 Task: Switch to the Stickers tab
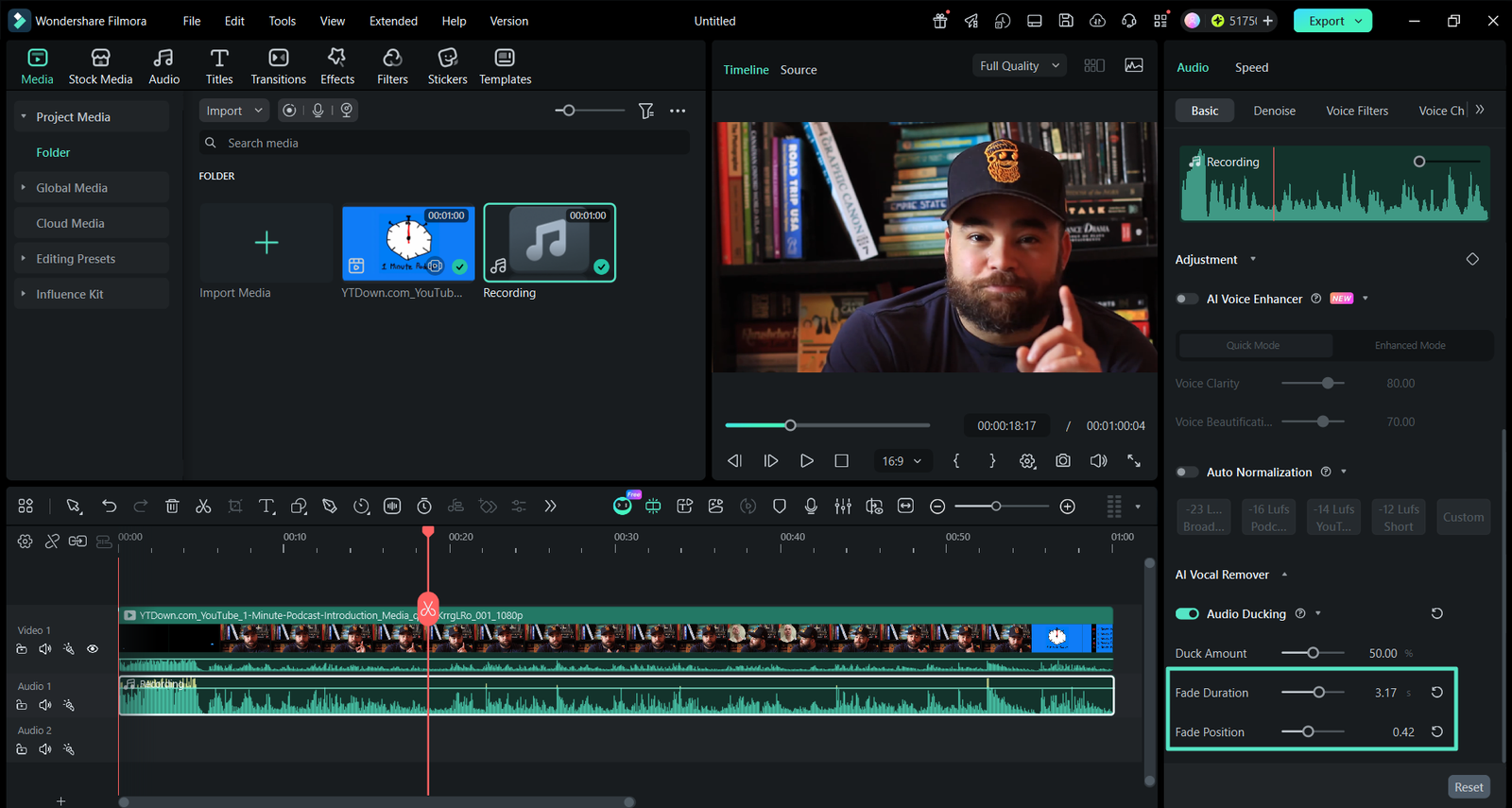(448, 67)
